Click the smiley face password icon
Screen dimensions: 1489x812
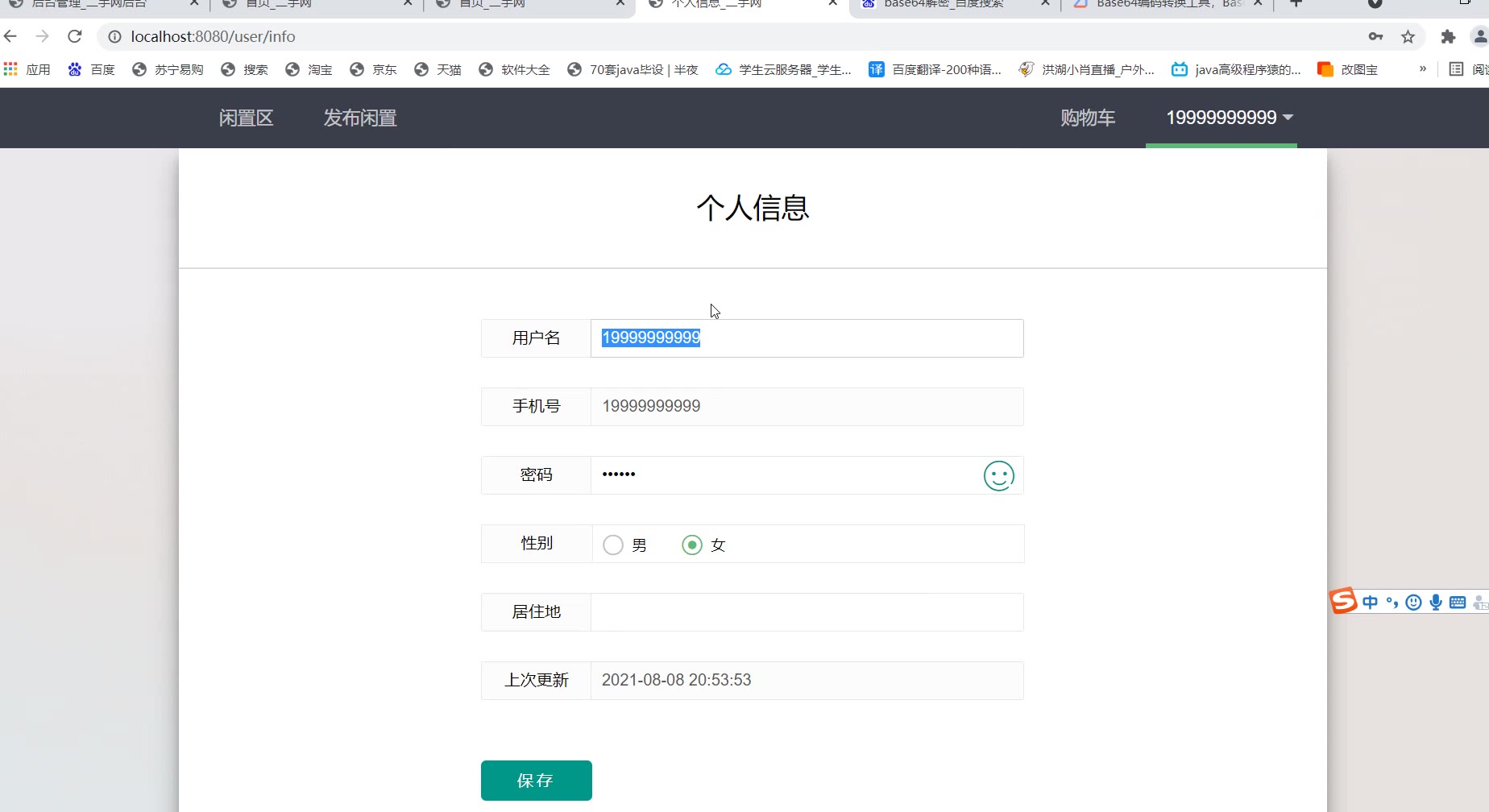click(x=998, y=475)
